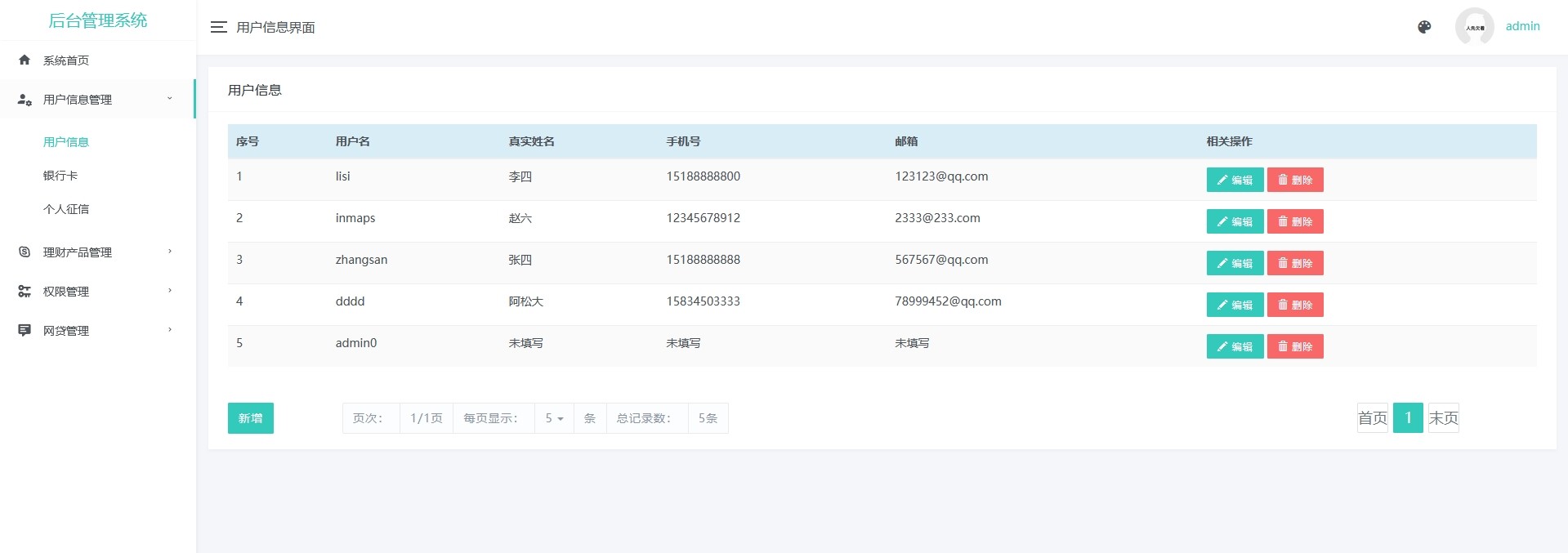The image size is (1568, 553).
Task: Expand the 权限管理 submenu arrow
Action: click(170, 291)
